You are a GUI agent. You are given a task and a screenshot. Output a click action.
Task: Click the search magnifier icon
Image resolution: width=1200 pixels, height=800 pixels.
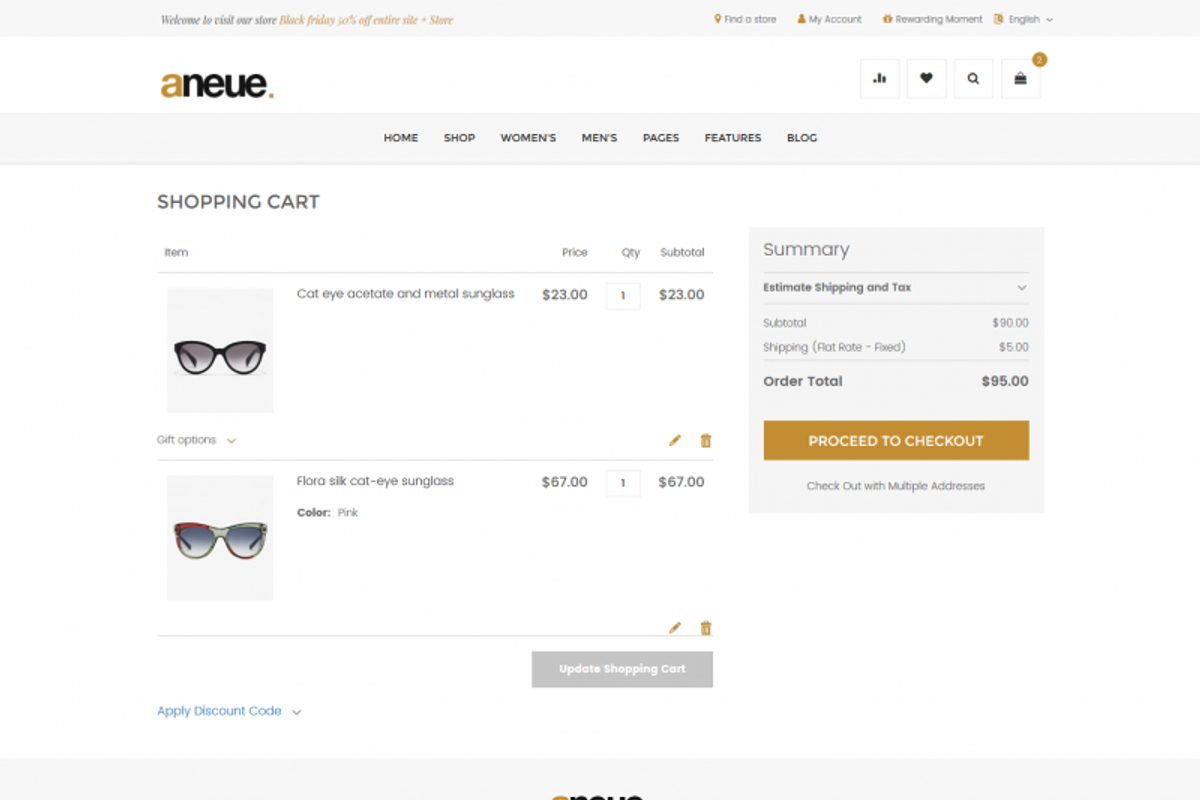[973, 79]
